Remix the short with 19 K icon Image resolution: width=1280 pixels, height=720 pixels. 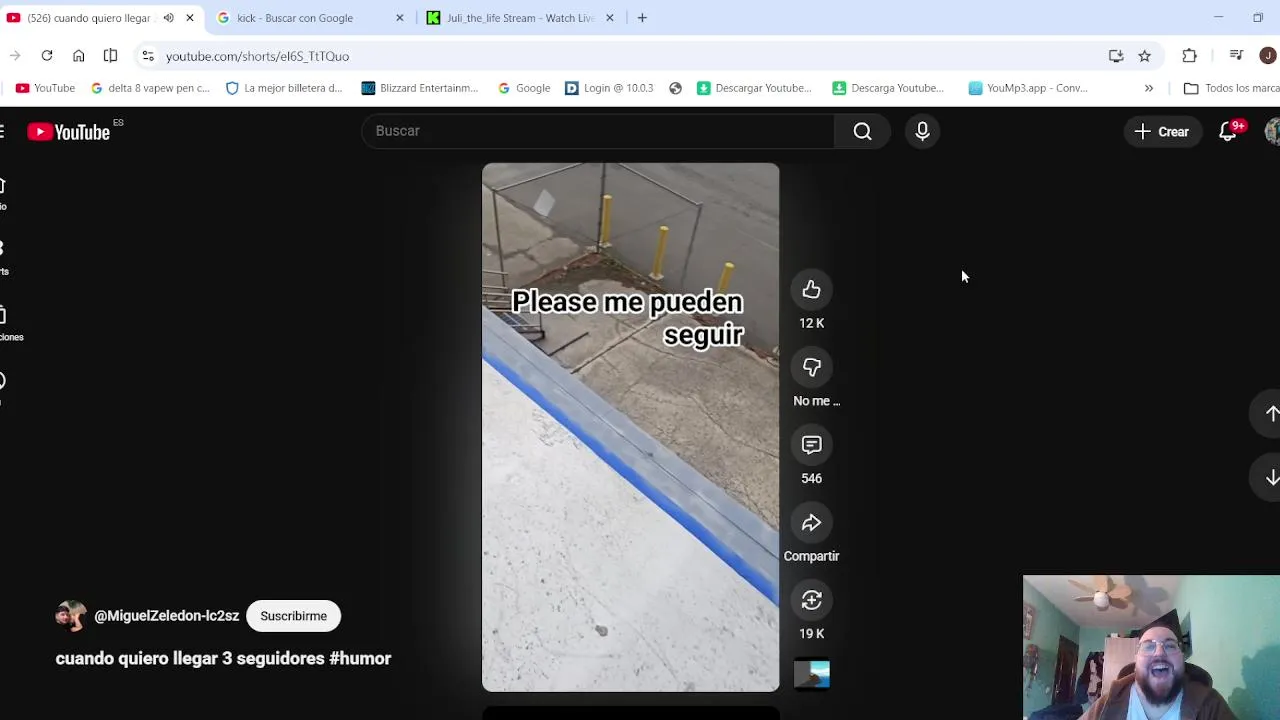[811, 600]
